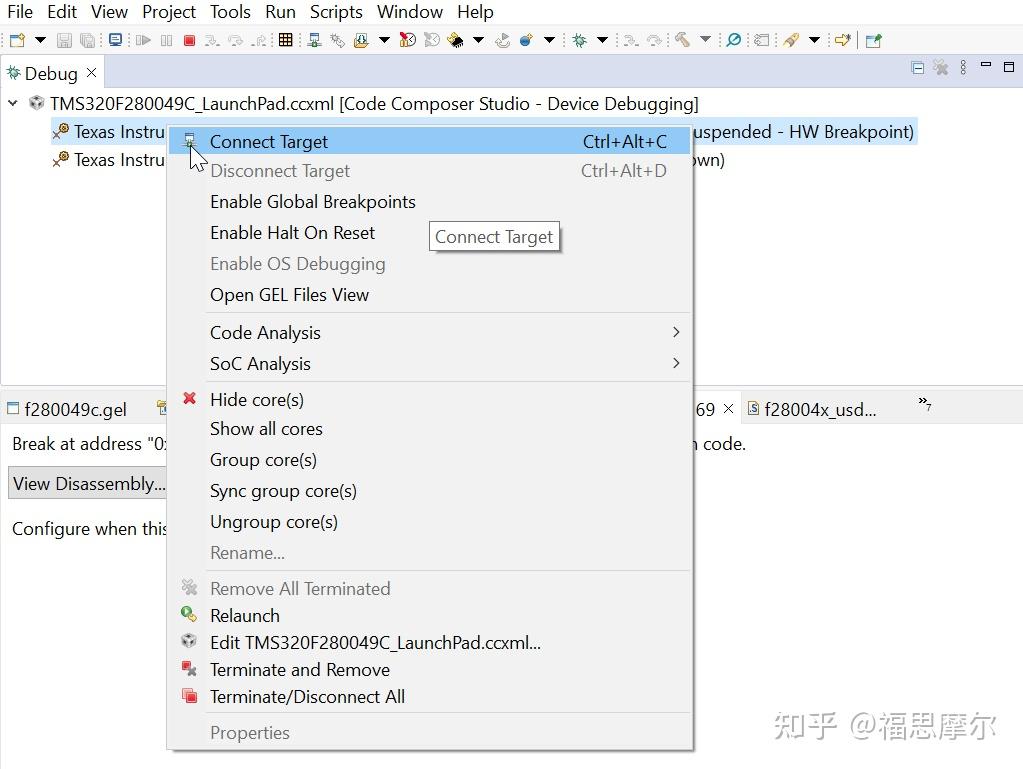This screenshot has width=1023, height=769.
Task: Collapse the TMS320F280049C_LaunchPad.ccxml tree node
Action: [x=12, y=103]
